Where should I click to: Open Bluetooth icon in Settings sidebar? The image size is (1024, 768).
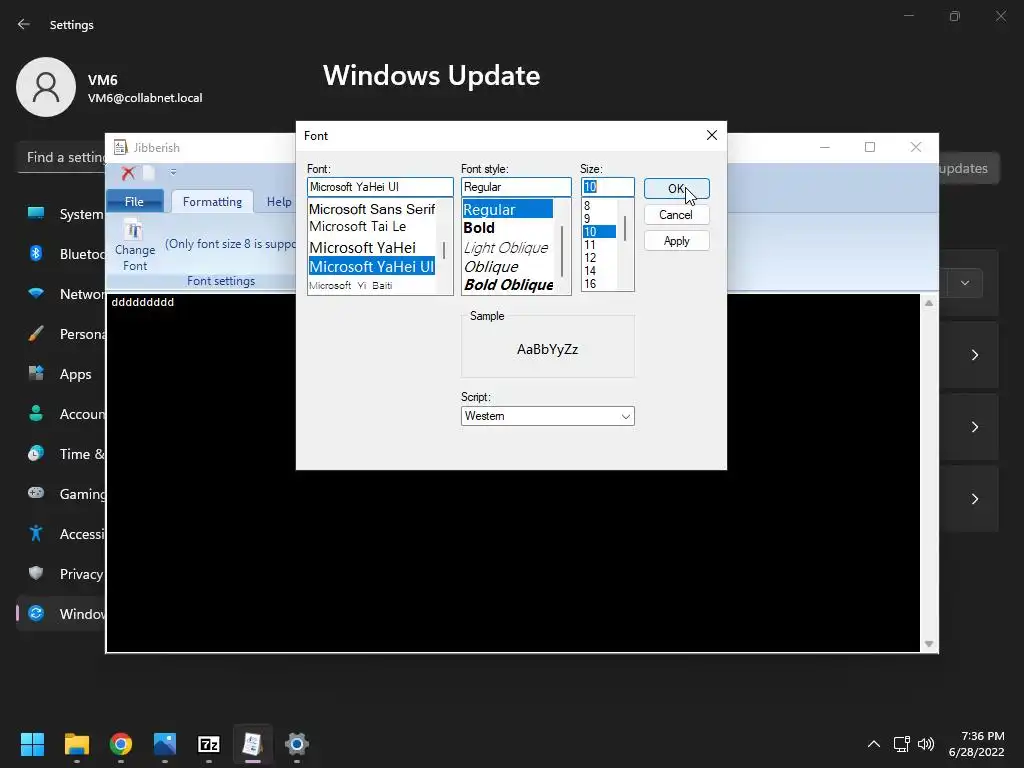(36, 253)
